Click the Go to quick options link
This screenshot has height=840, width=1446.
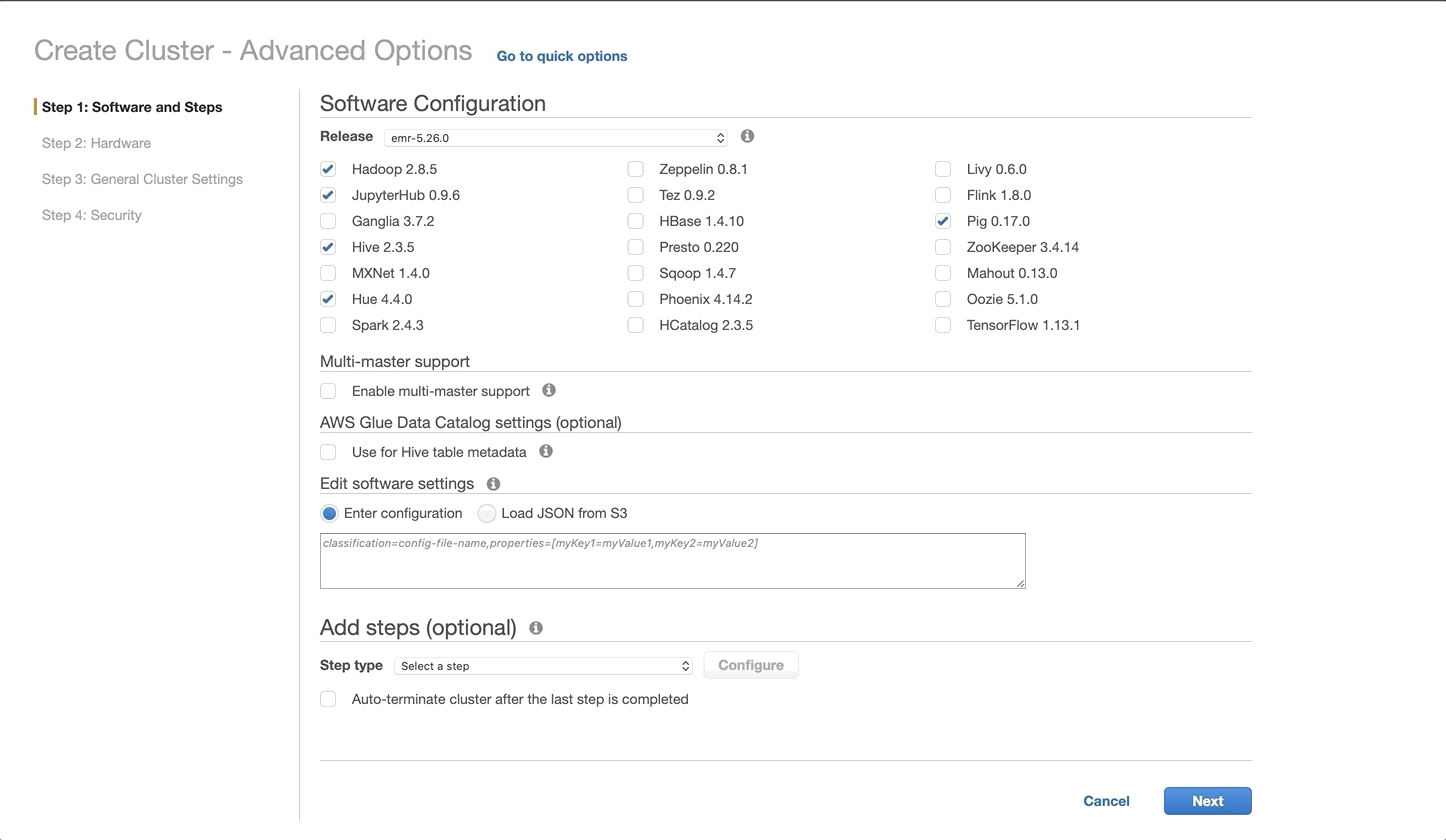562,56
